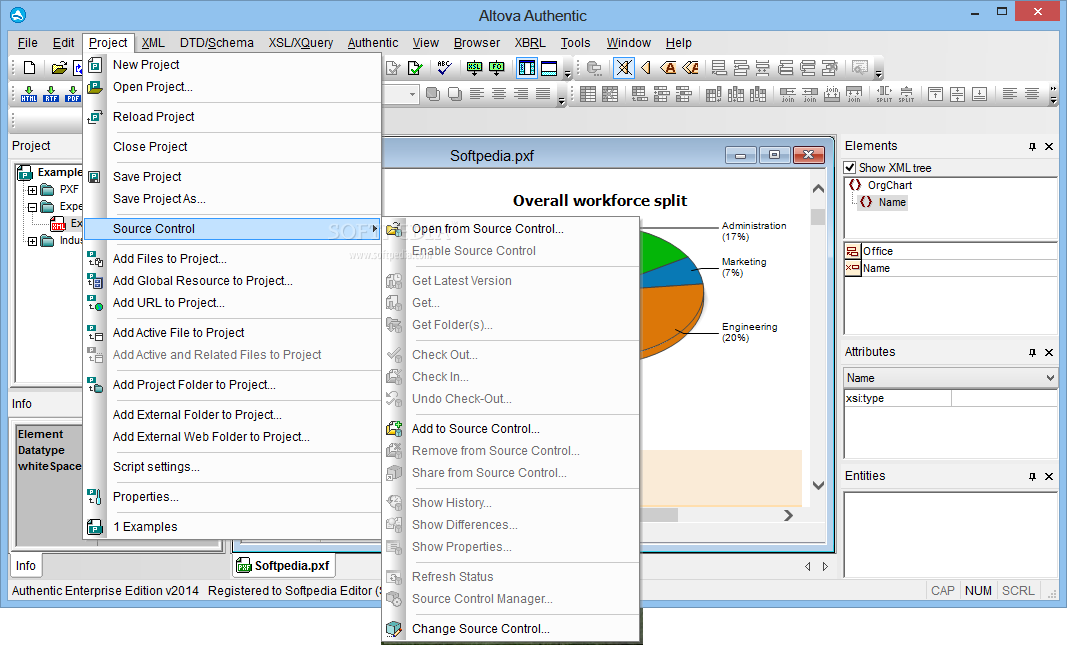Viewport: 1067px width, 645px height.
Task: Click the large markup A icon
Action: [668, 67]
